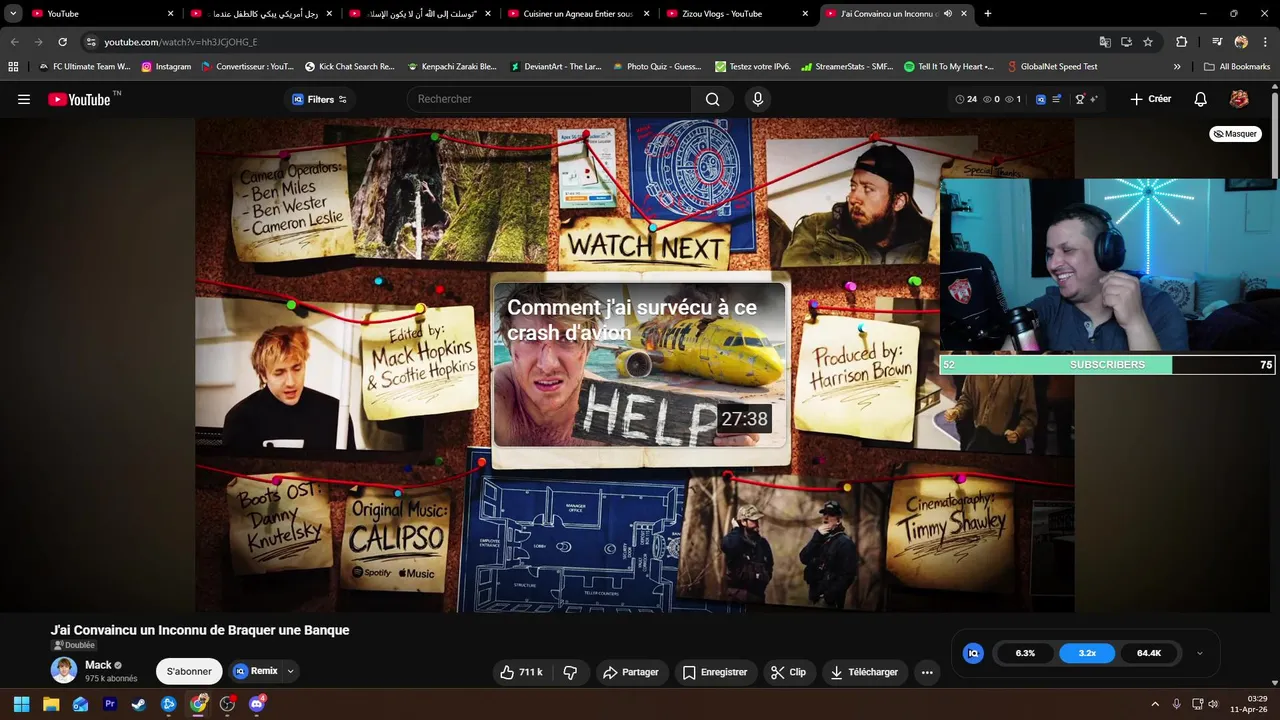Click the vidIQ badge beside stats pills
Viewport: 1280px width, 720px height.
pyautogui.click(x=973, y=653)
